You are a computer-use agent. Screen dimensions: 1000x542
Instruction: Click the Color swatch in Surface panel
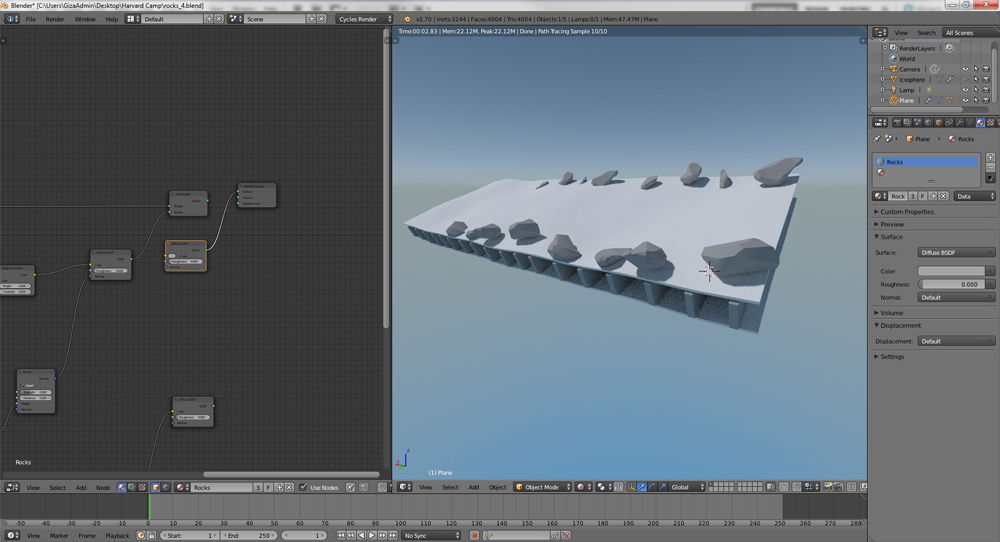tap(952, 271)
